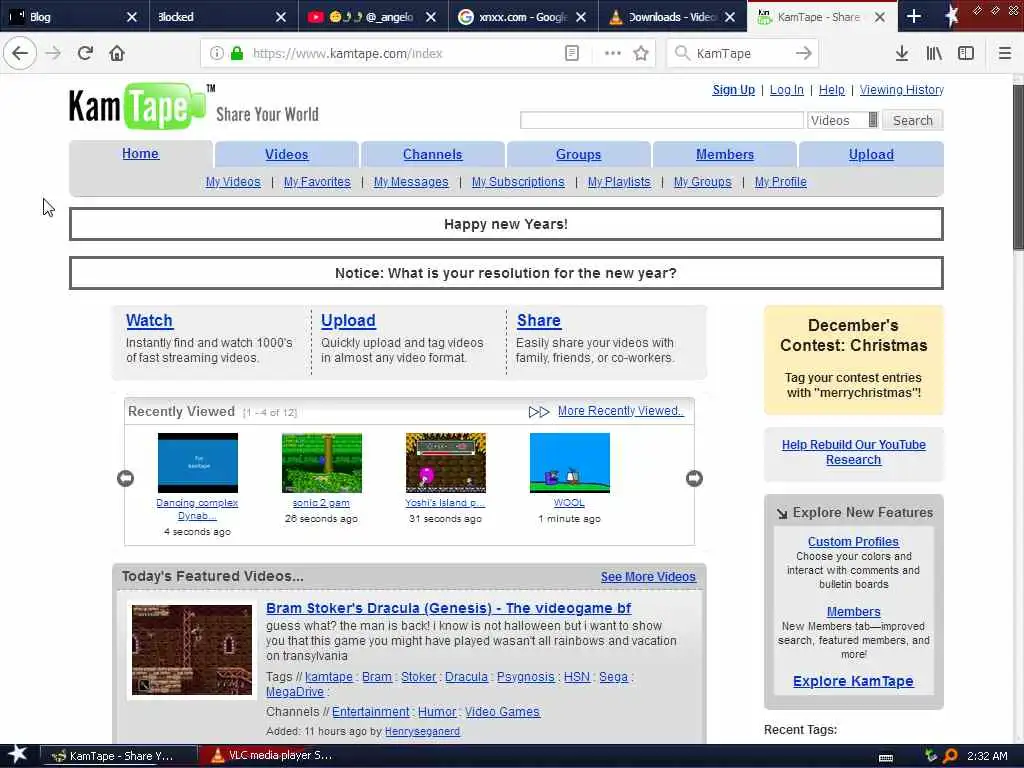Screen dimensions: 1024x768
Task: Show previous recently viewed videos arrow
Action: click(x=125, y=479)
